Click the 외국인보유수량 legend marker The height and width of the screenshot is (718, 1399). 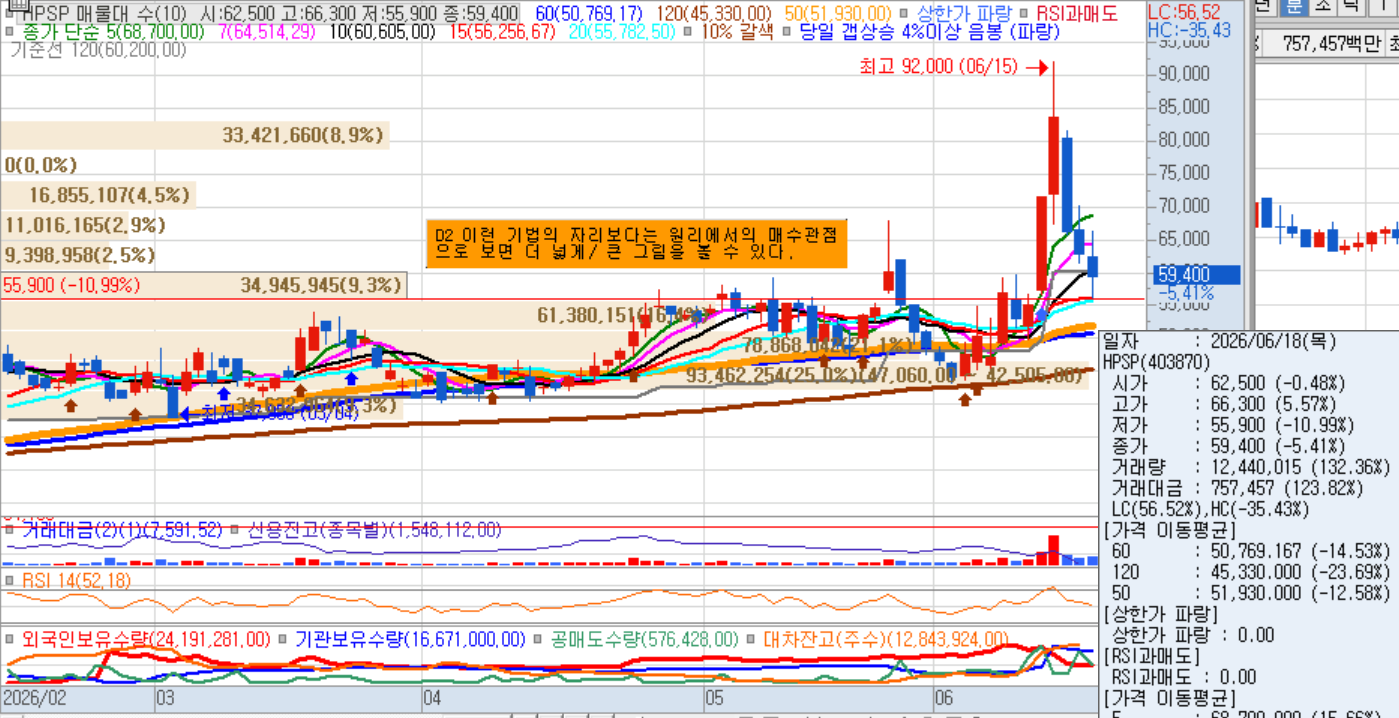(10, 639)
